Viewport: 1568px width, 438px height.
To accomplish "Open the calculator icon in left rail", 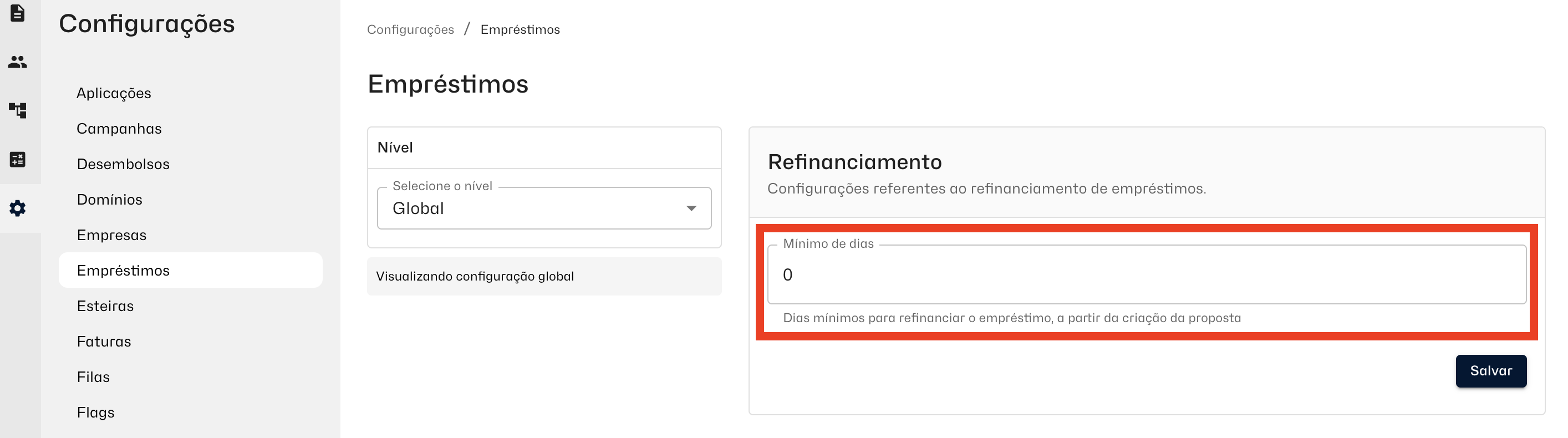I will pyautogui.click(x=18, y=159).
